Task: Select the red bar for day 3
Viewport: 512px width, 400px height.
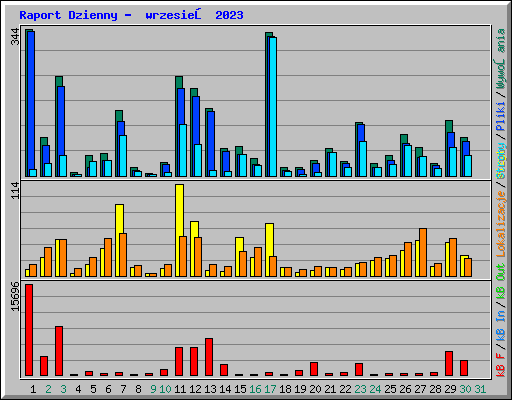Action: [x=59, y=351]
